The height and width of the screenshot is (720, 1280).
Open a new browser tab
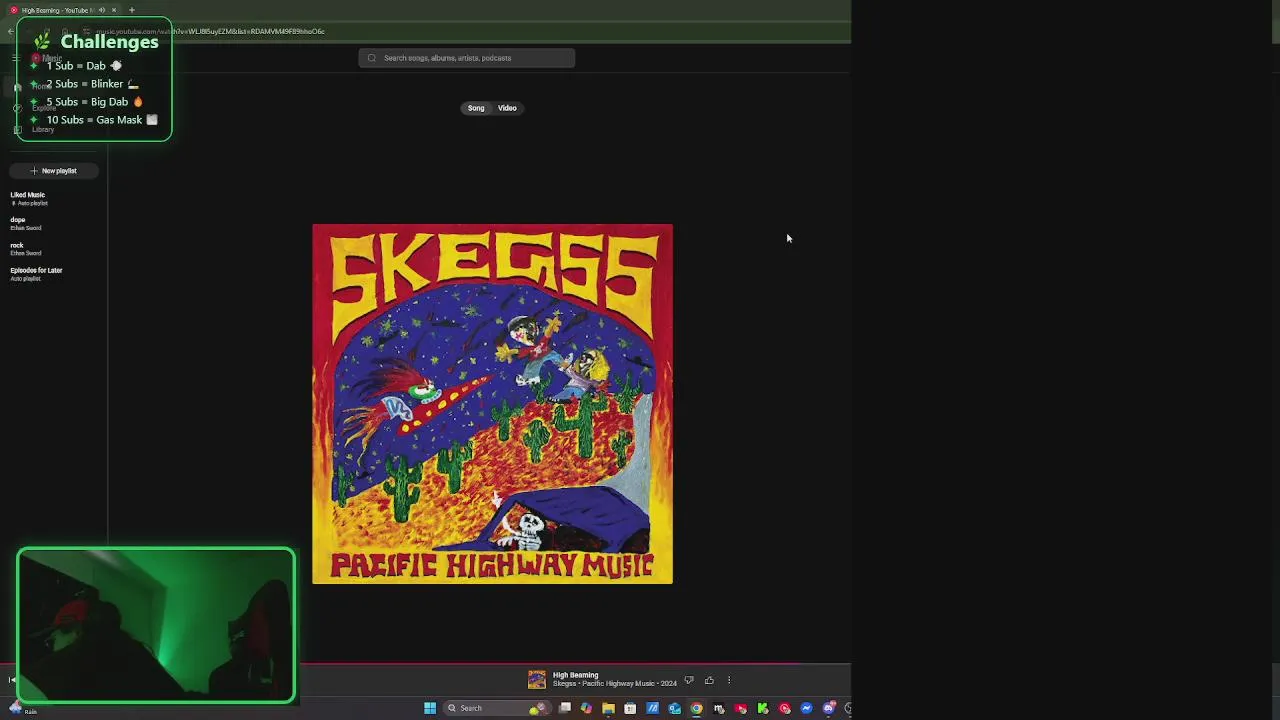click(131, 10)
